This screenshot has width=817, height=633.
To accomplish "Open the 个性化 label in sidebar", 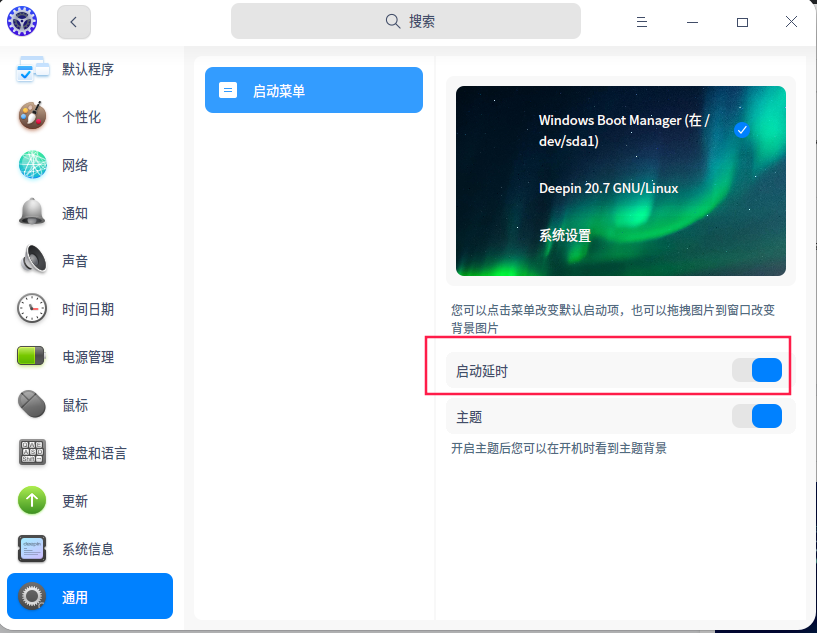I will click(81, 117).
